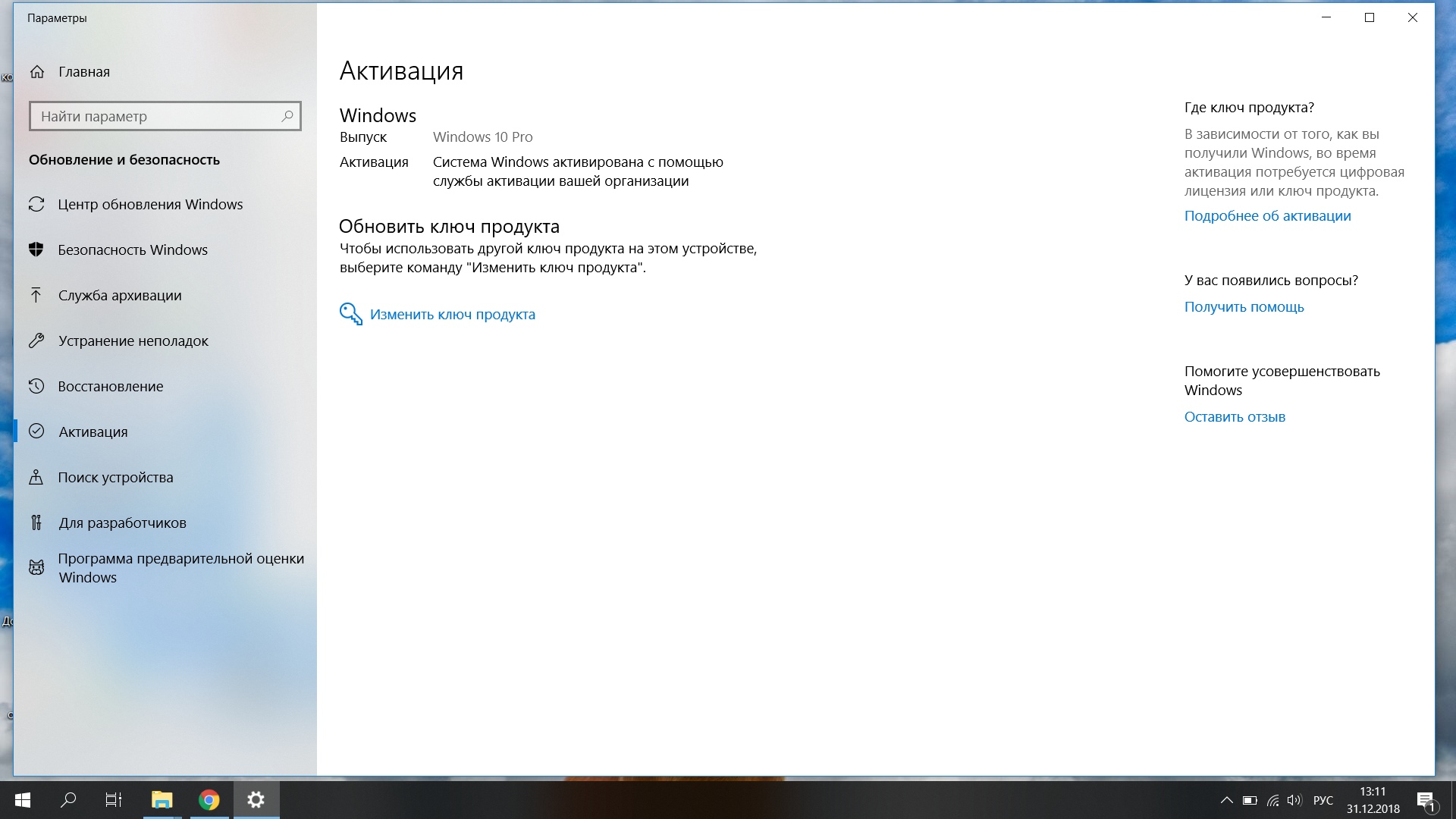Open the Windows Start menu
Viewport: 1456px width, 819px height.
(23, 800)
